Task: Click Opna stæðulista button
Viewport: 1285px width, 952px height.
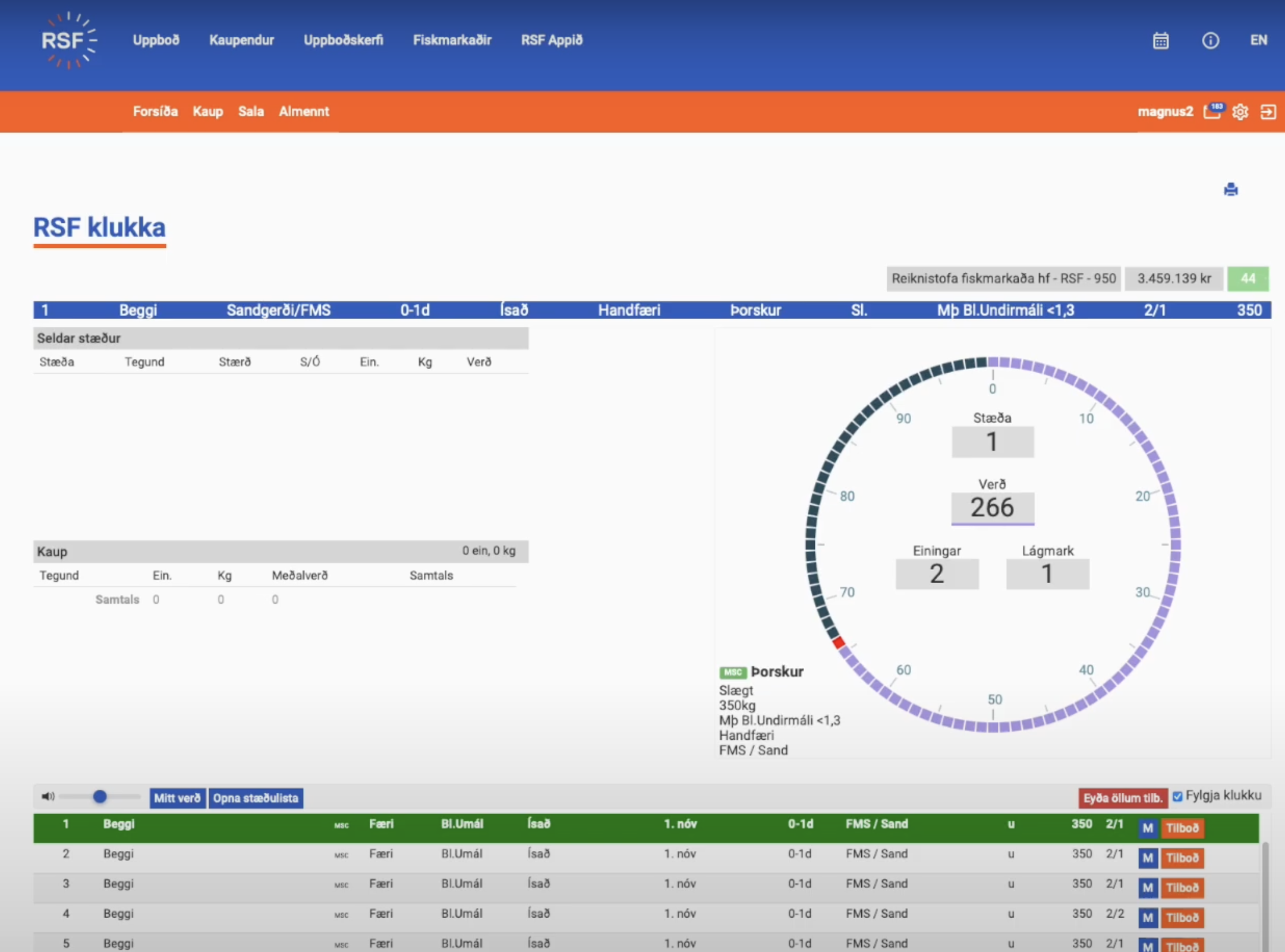Action: 256,797
